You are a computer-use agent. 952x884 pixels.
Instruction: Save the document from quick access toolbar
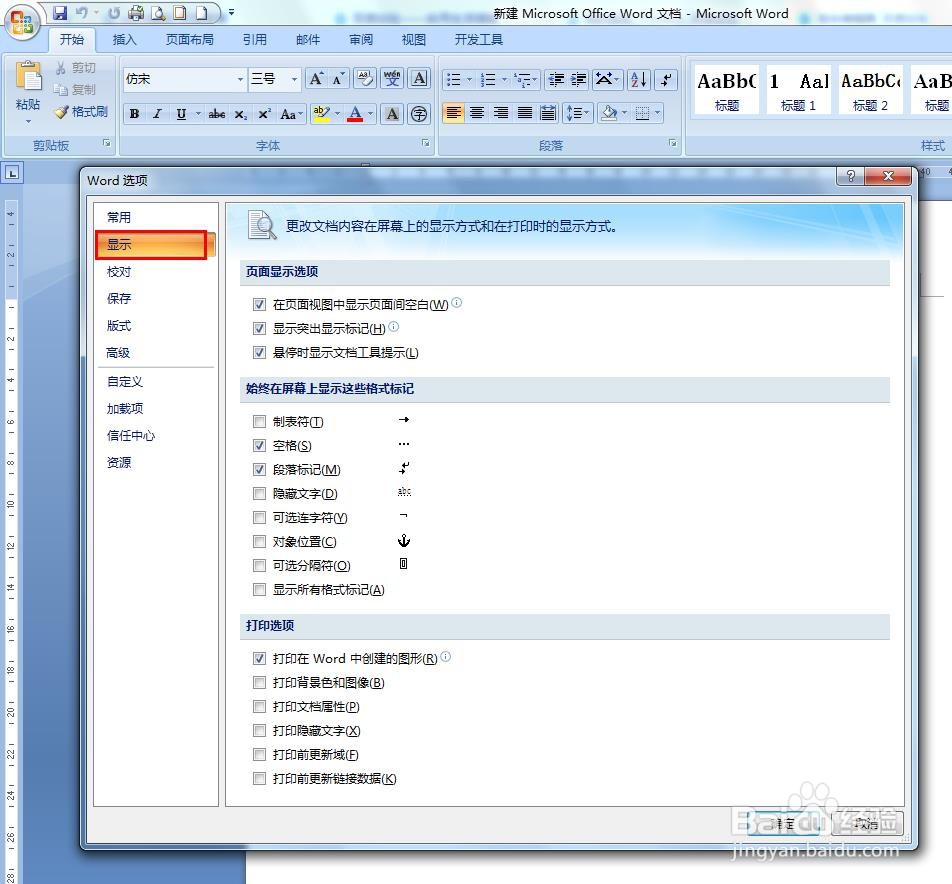point(60,13)
